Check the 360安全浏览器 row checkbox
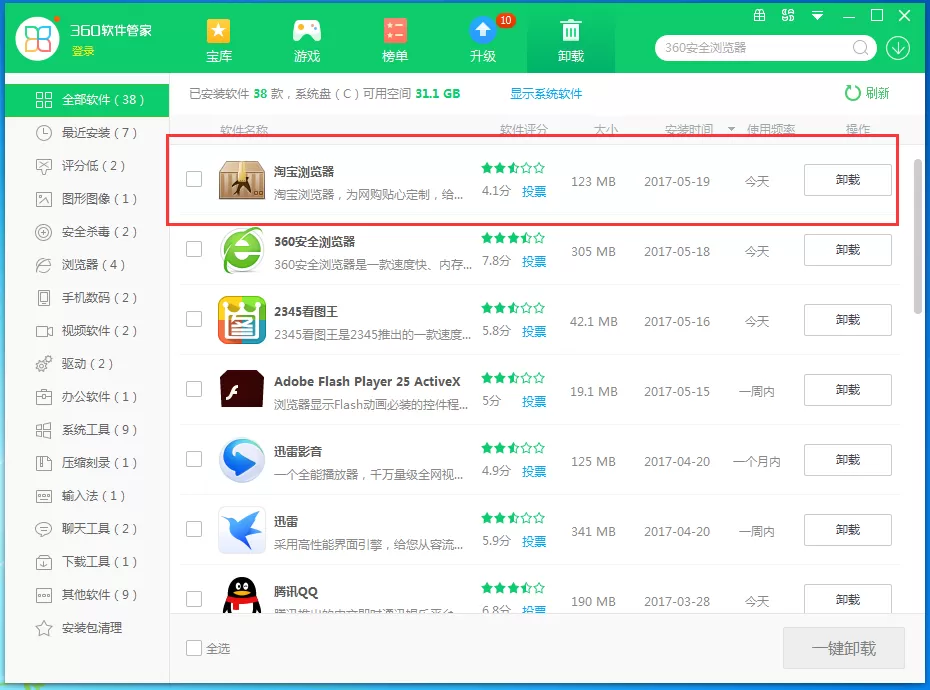Viewport: 930px width, 690px height. (x=194, y=249)
